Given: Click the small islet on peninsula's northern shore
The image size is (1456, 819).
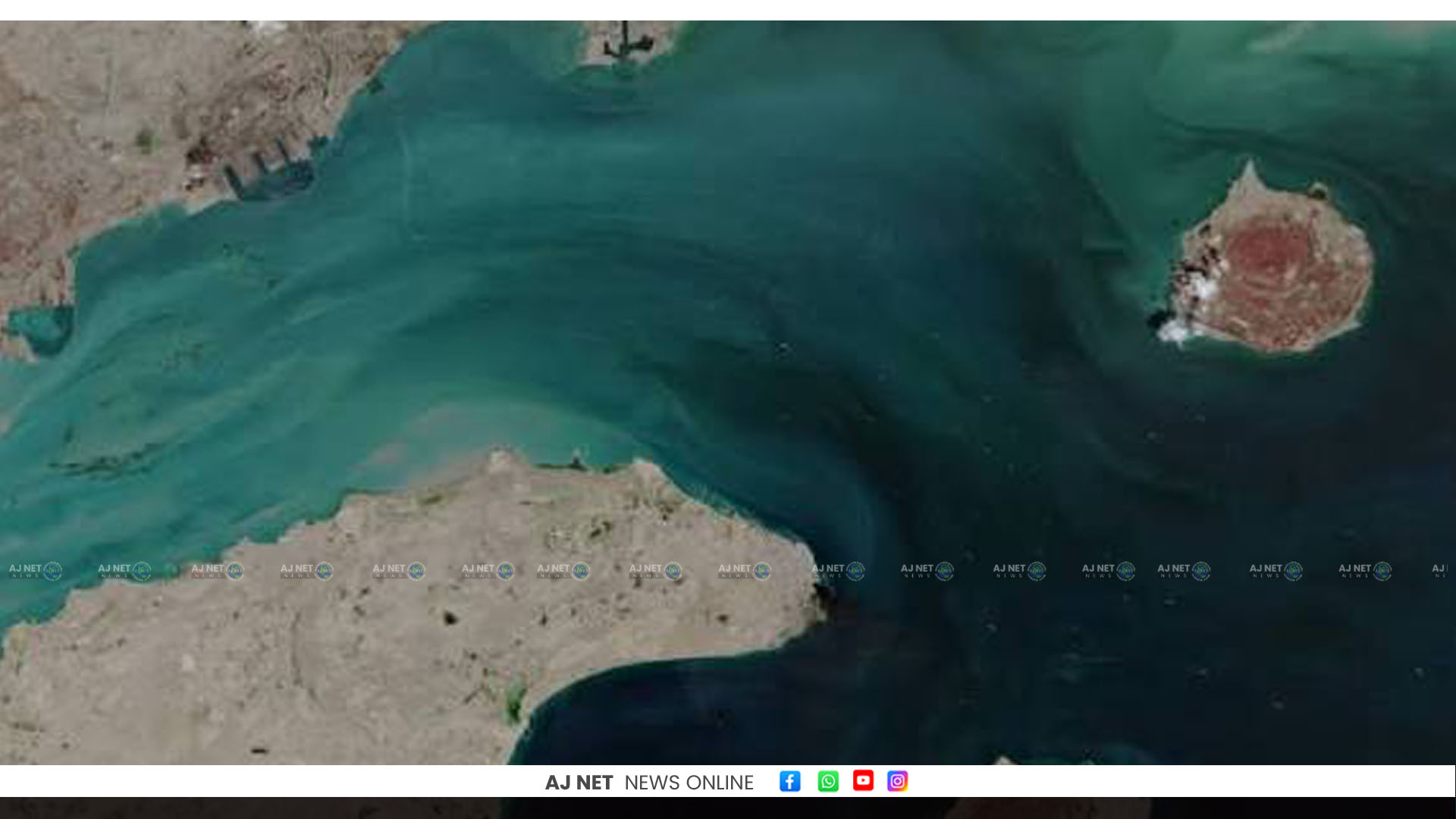Looking at the screenshot, I should (576, 459).
